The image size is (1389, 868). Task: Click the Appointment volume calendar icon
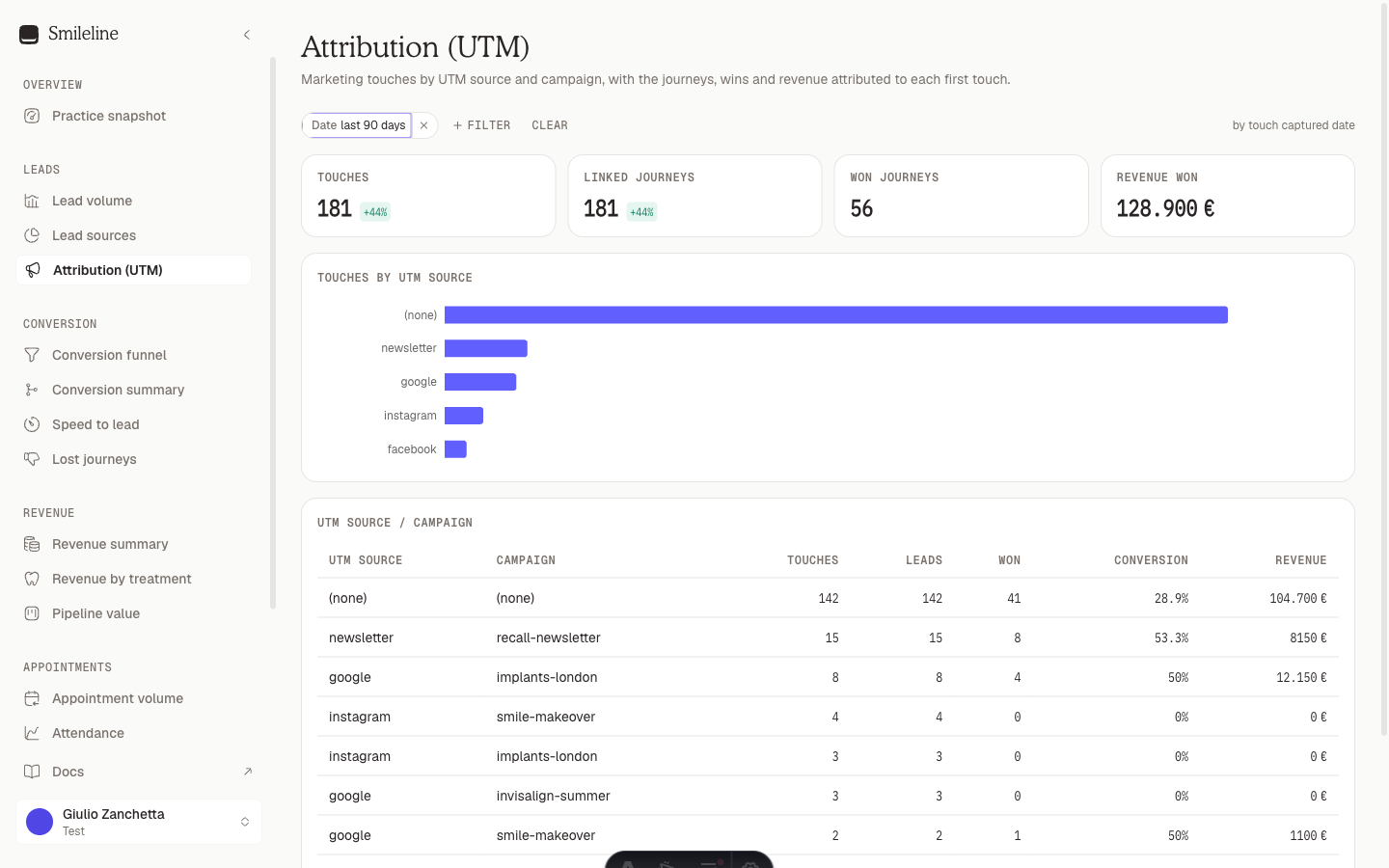pos(32,698)
